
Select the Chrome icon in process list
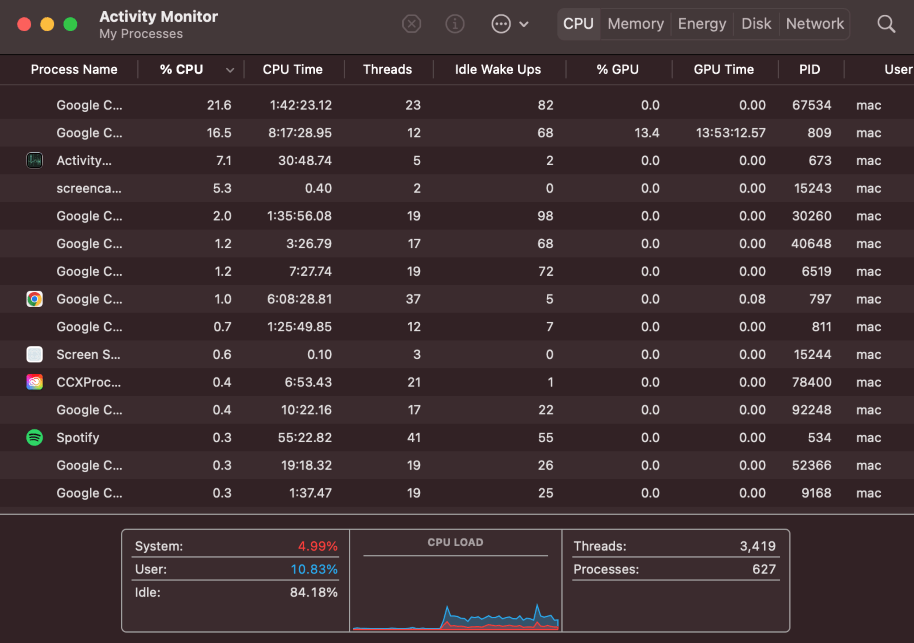pos(35,299)
